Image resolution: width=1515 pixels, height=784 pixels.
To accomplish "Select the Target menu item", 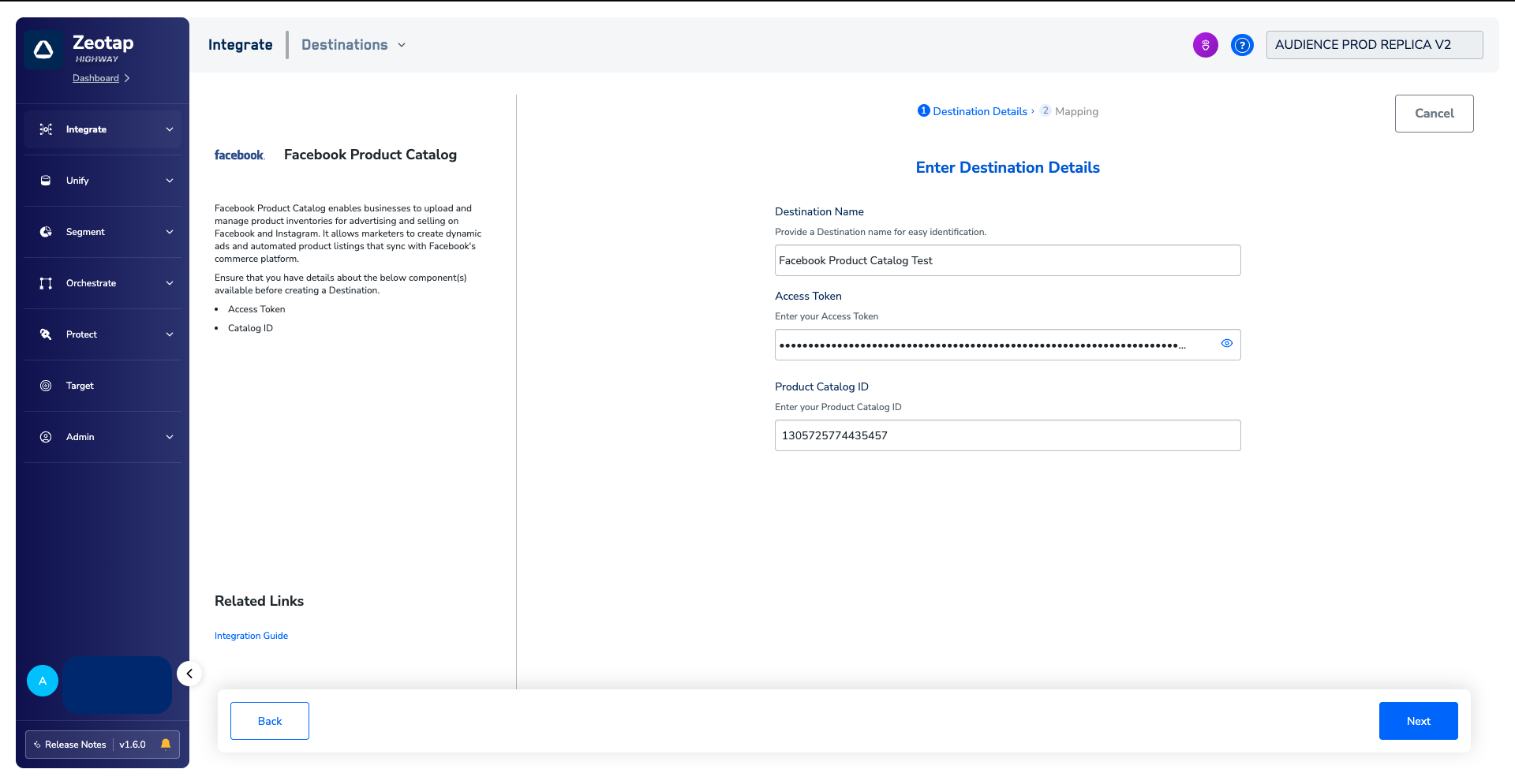I will point(103,386).
